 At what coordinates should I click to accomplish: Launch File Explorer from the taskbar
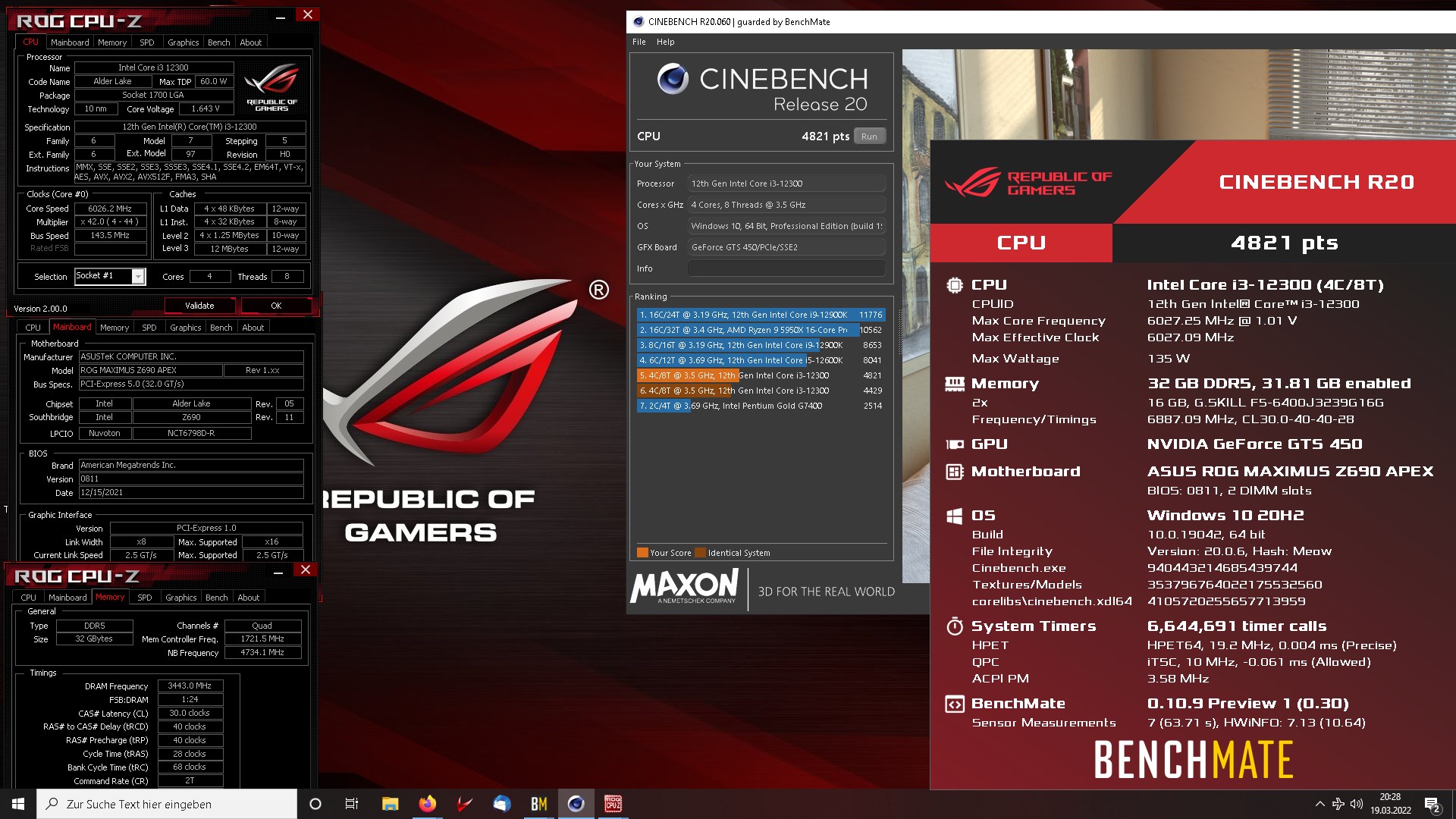coord(390,804)
